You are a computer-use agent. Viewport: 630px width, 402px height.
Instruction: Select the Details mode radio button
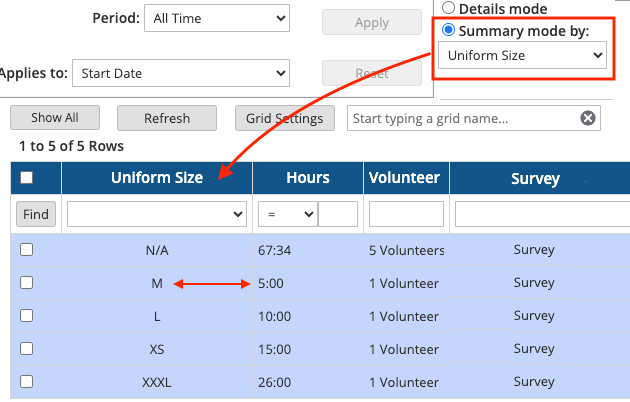448,8
